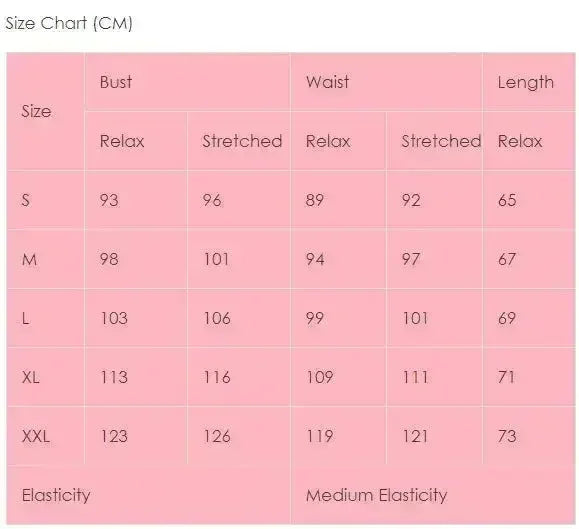Click the Medium Elasticity cell
Image resolution: width=579 pixels, height=529 pixels.
point(376,495)
